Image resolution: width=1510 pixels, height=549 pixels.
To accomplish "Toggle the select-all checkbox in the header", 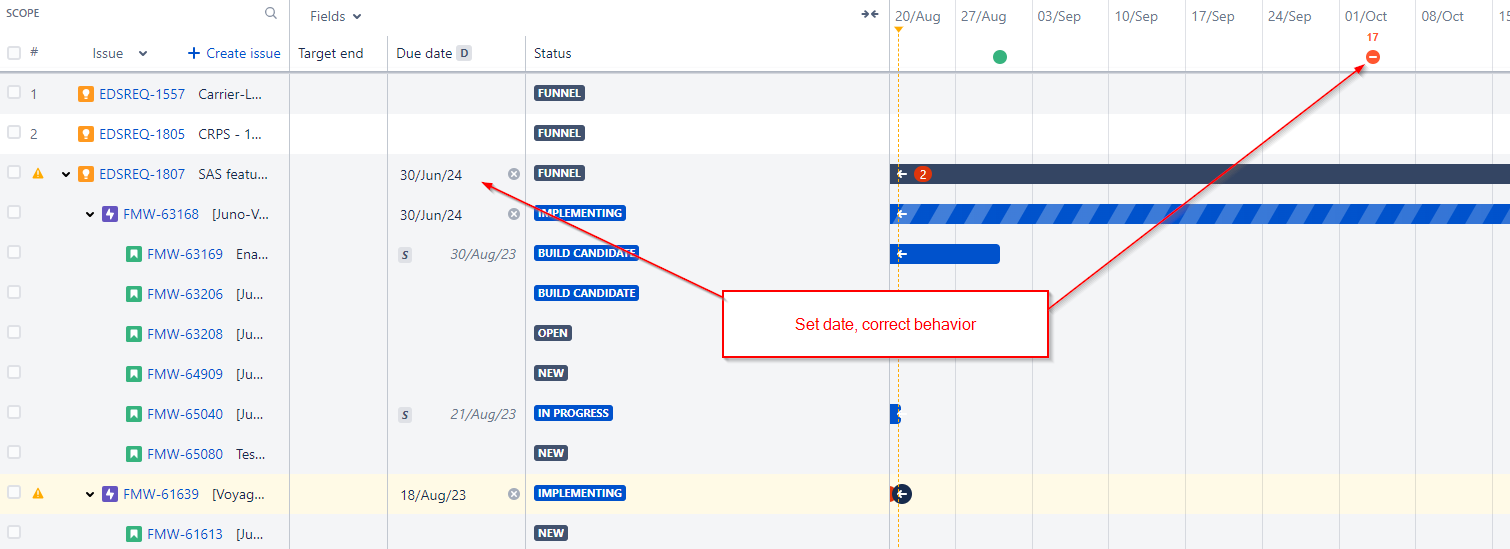I will [14, 53].
